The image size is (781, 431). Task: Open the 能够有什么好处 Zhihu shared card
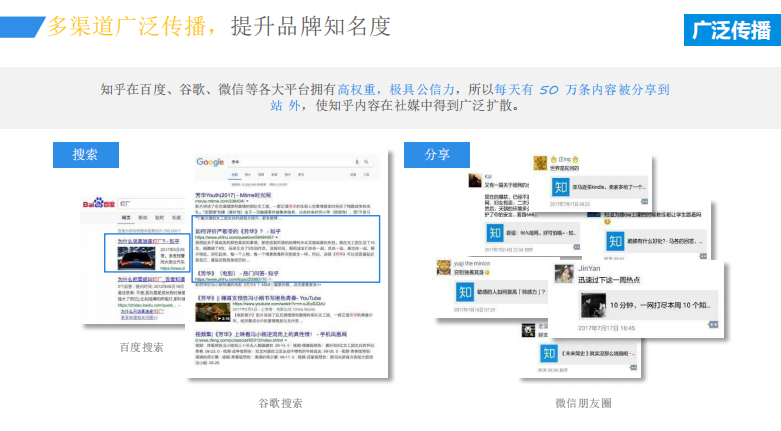tap(655, 241)
